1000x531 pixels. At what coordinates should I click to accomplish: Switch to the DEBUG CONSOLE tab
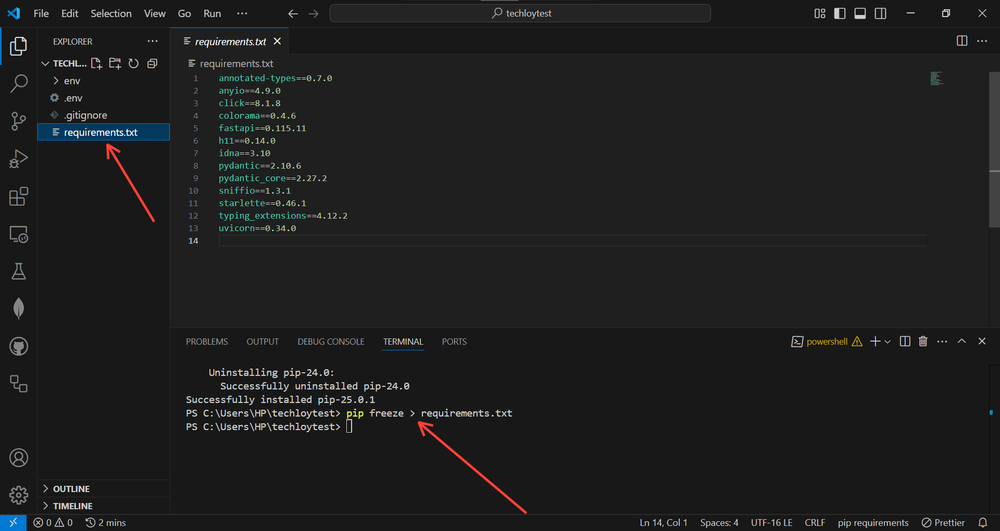point(330,342)
